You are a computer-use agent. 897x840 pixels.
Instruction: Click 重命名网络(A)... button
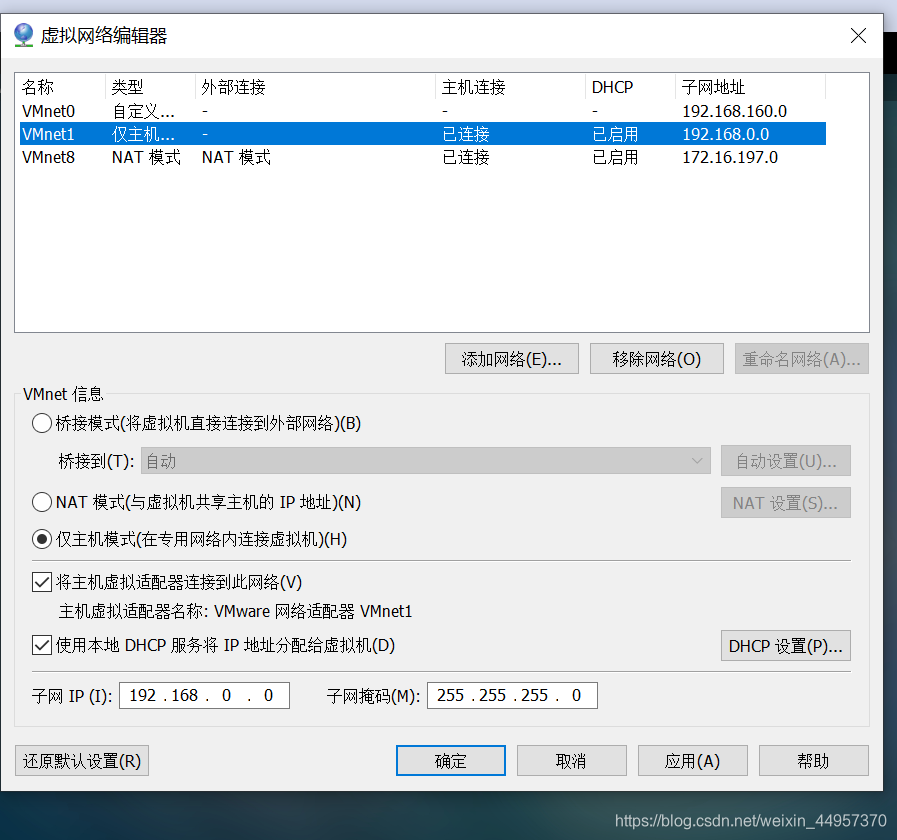point(801,359)
